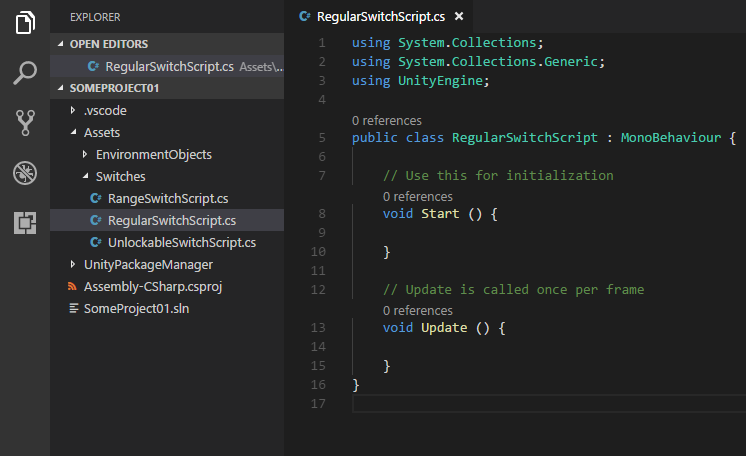Click 'using System.Collections;' on line 1

447,43
